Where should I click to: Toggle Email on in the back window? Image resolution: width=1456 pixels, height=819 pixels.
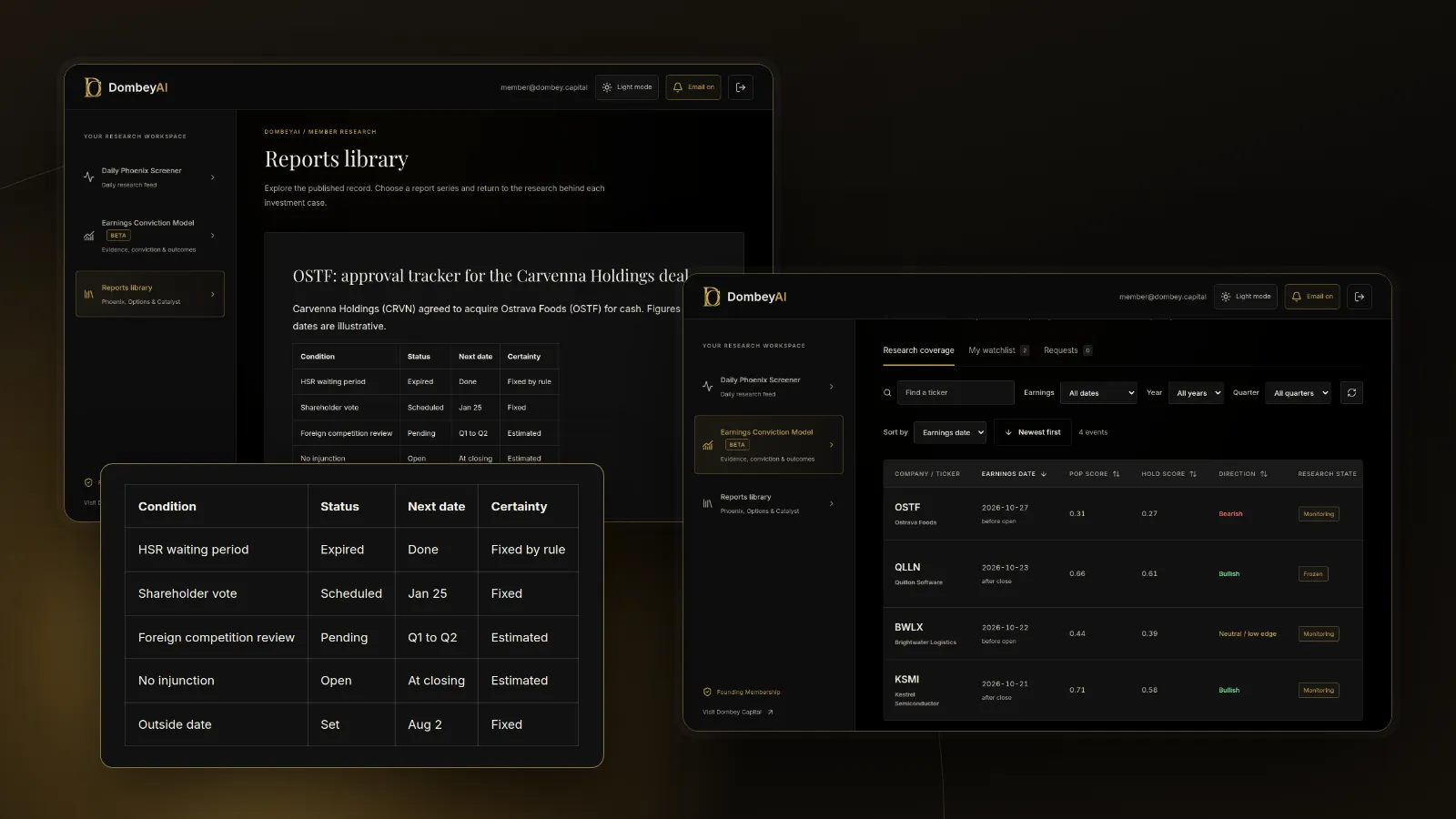coord(693,87)
